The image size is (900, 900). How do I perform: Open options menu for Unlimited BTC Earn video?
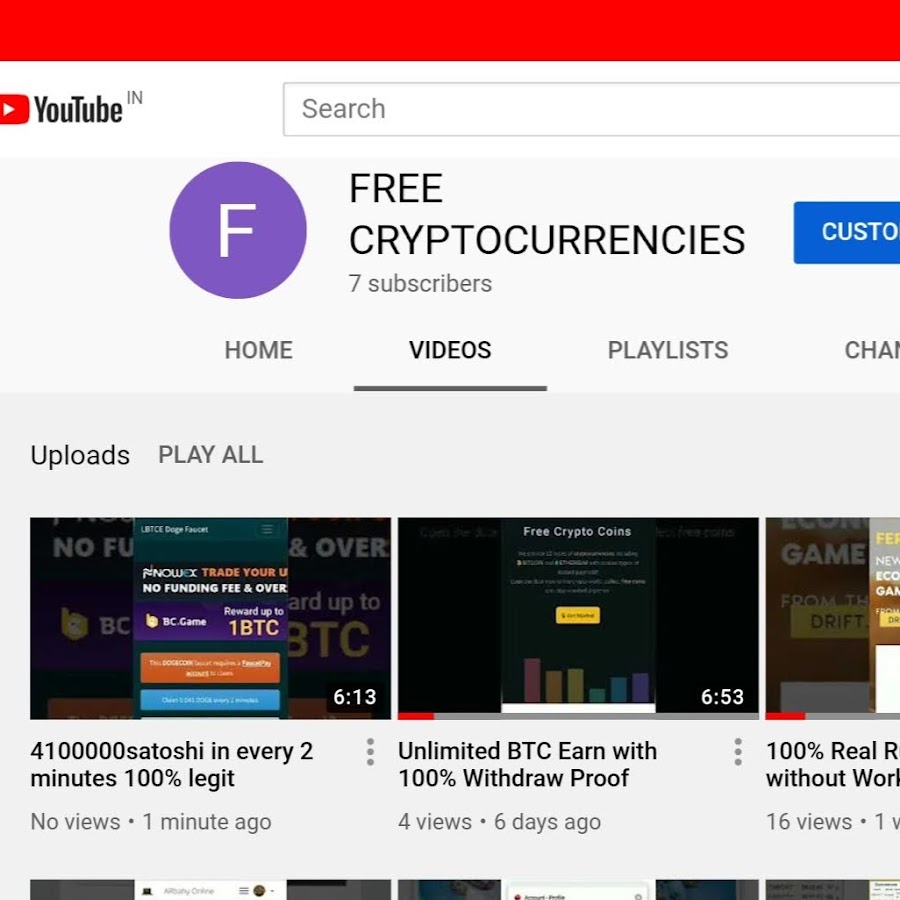(x=738, y=752)
